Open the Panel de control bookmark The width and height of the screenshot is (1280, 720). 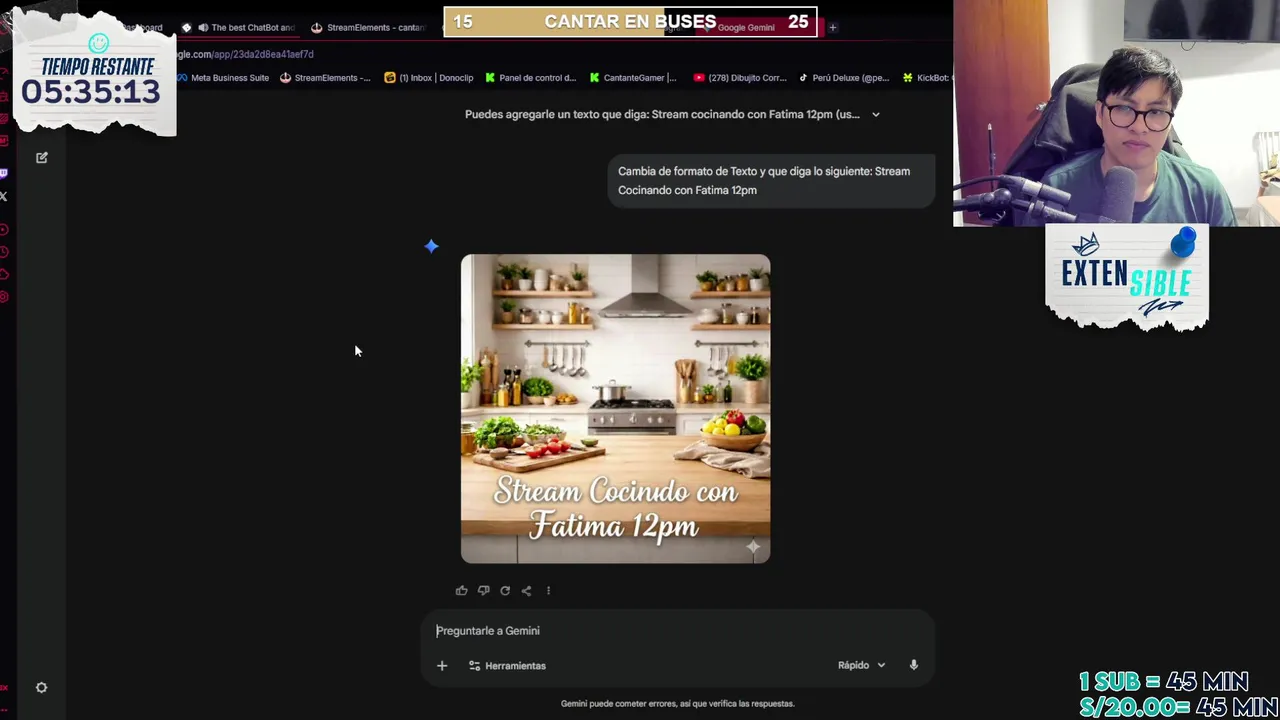tap(531, 78)
